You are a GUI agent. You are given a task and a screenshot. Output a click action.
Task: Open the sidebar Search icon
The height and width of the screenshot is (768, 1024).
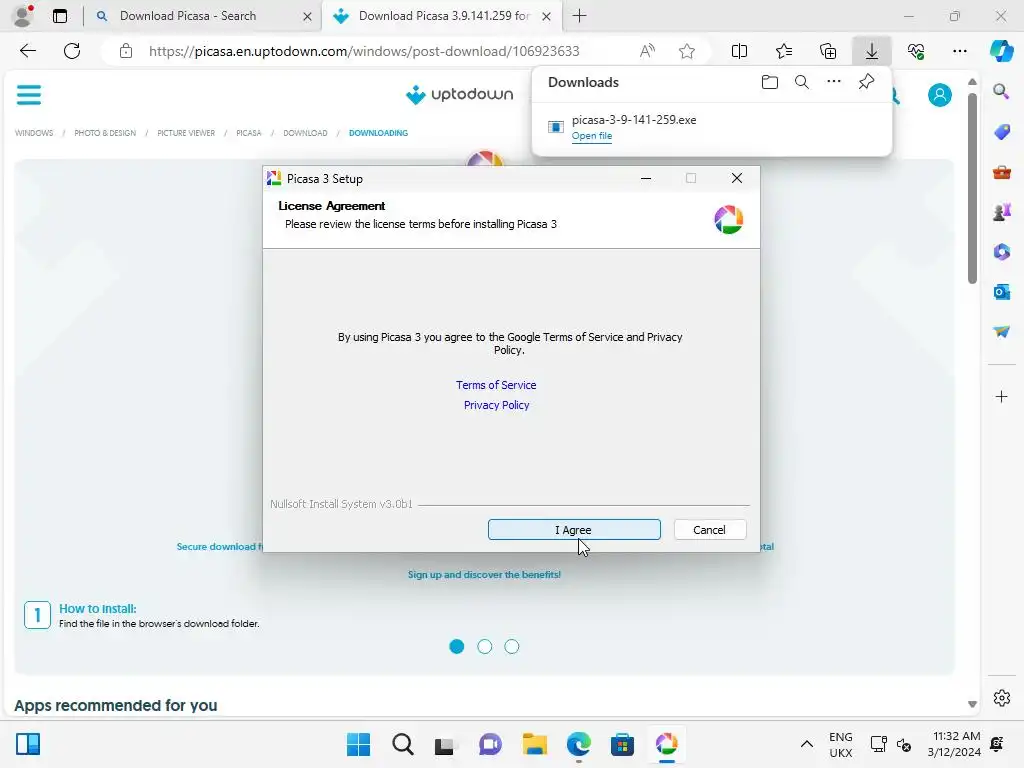[1001, 91]
